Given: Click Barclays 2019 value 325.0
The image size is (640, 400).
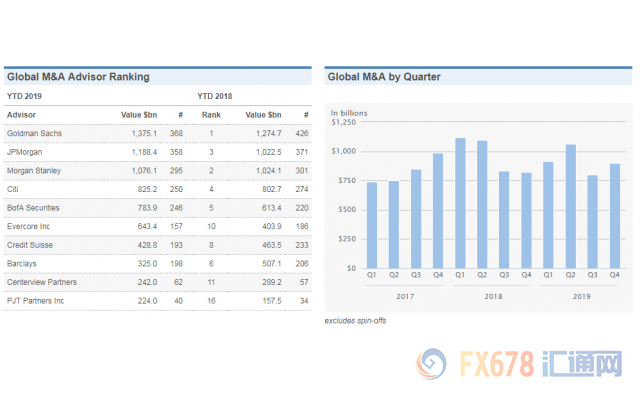Looking at the screenshot, I should [147, 264].
